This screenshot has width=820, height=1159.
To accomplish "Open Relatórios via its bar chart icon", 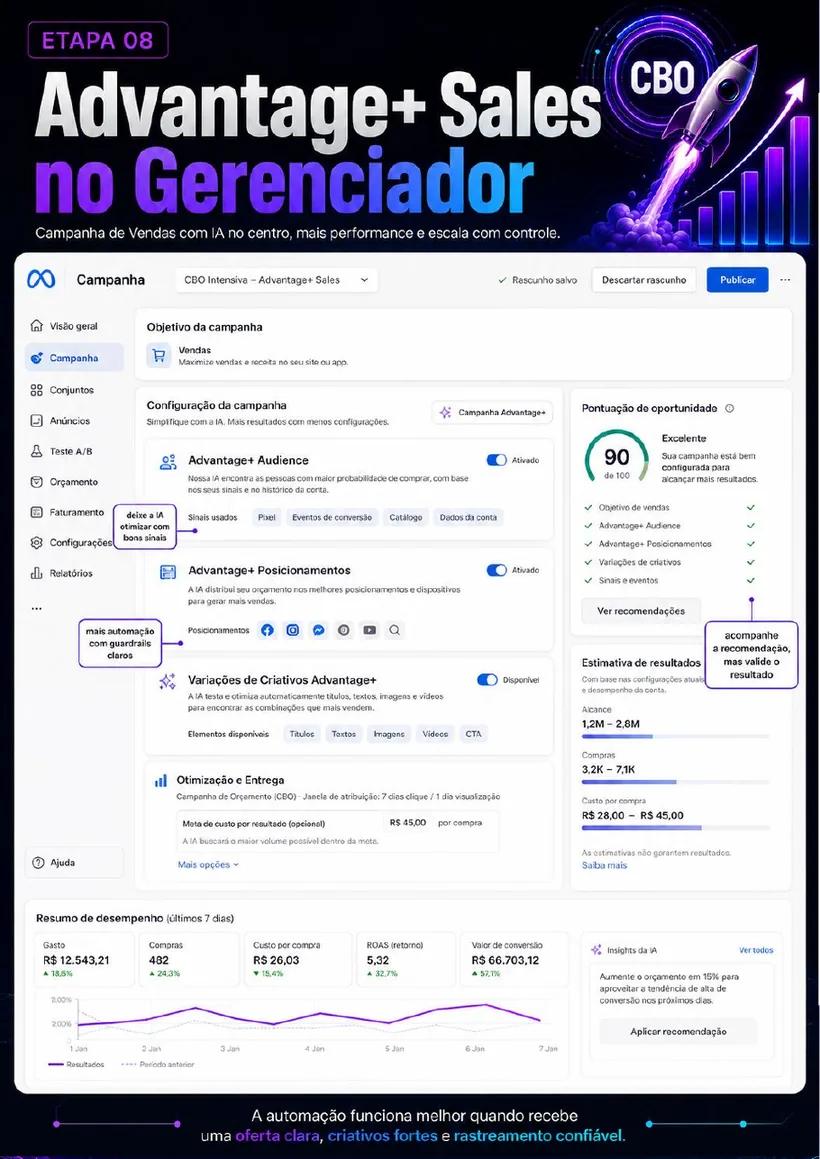I will point(36,573).
